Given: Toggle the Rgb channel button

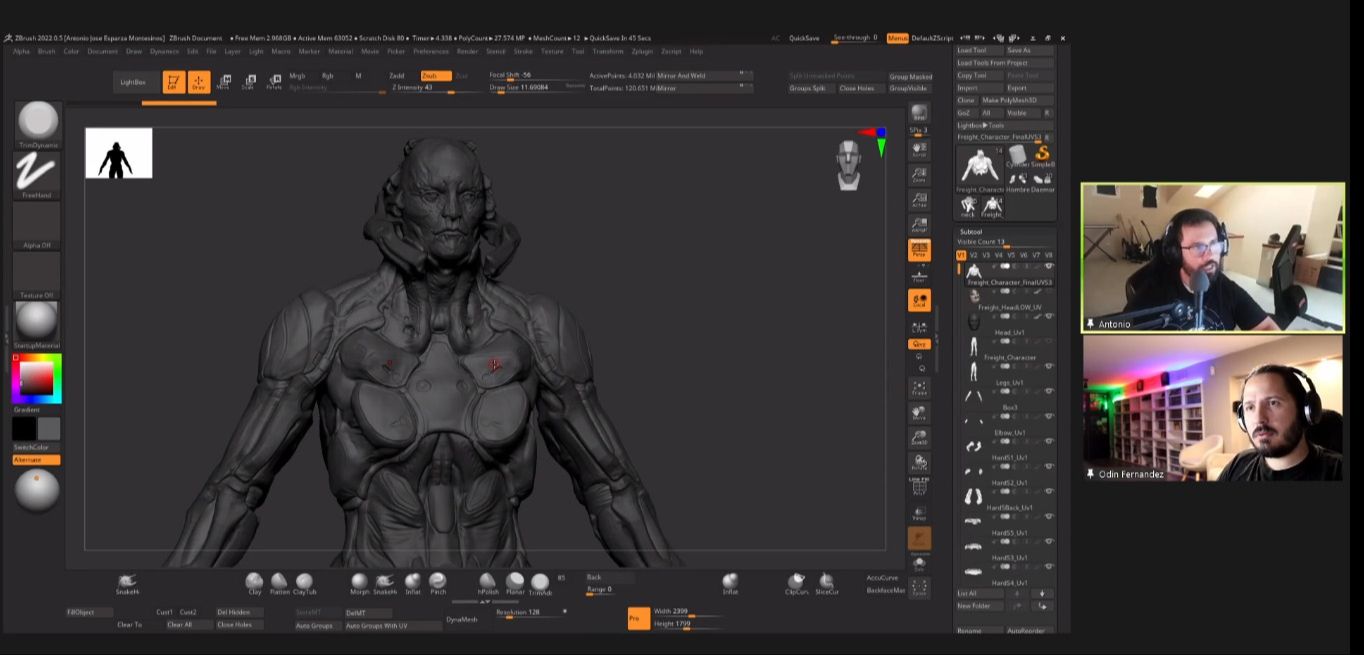Looking at the screenshot, I should [327, 75].
